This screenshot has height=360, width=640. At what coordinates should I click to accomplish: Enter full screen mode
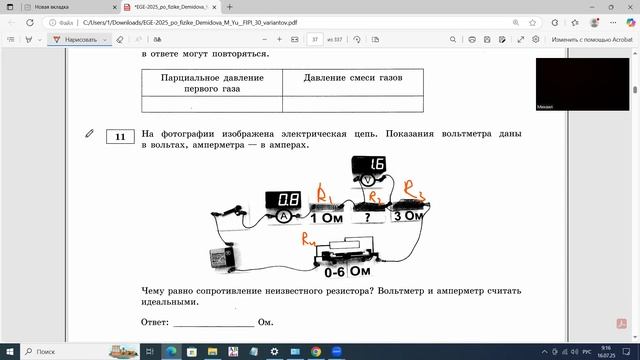[x=521, y=40]
